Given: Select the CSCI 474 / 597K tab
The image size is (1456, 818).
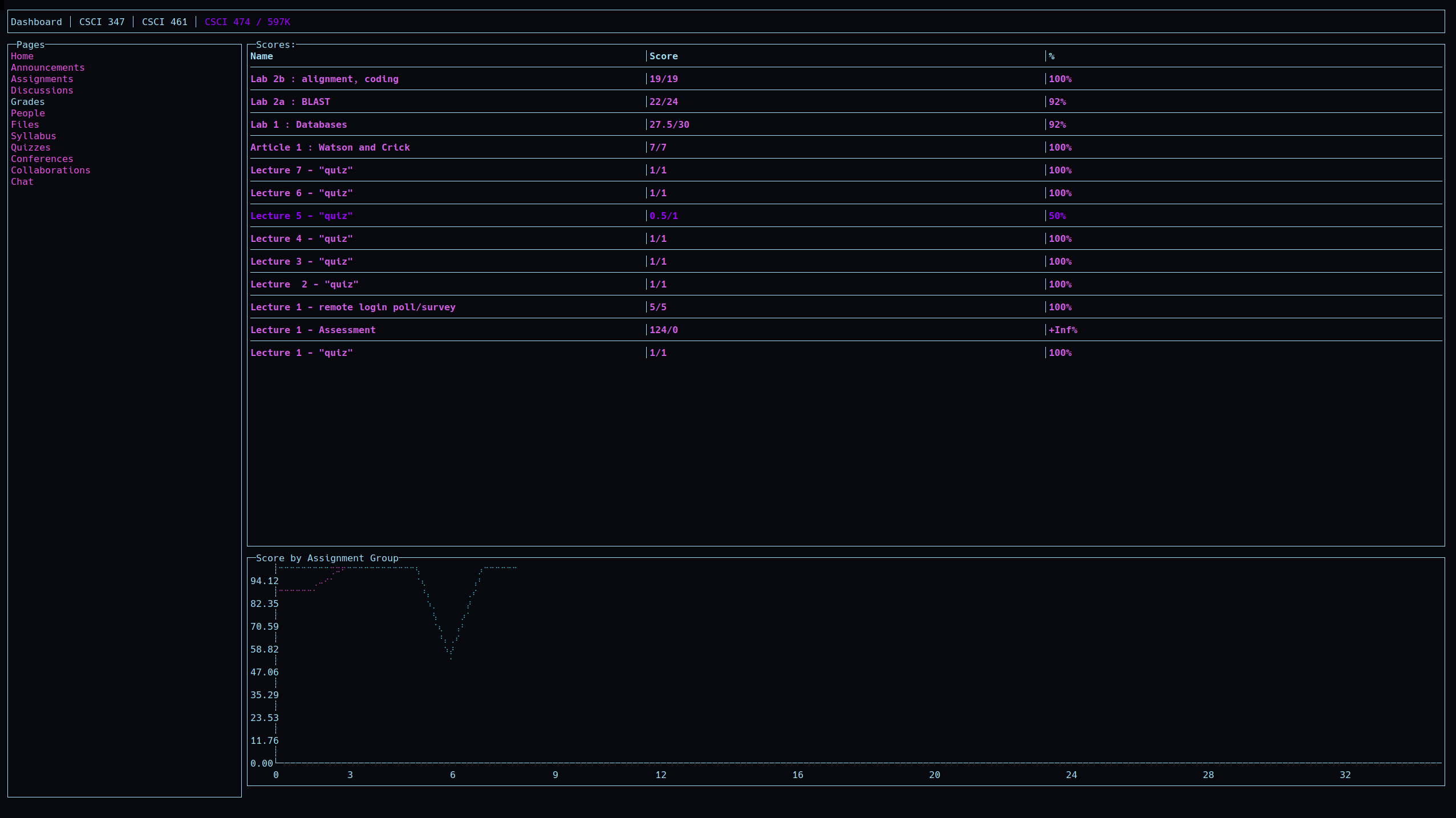Looking at the screenshot, I should pyautogui.click(x=247, y=22).
